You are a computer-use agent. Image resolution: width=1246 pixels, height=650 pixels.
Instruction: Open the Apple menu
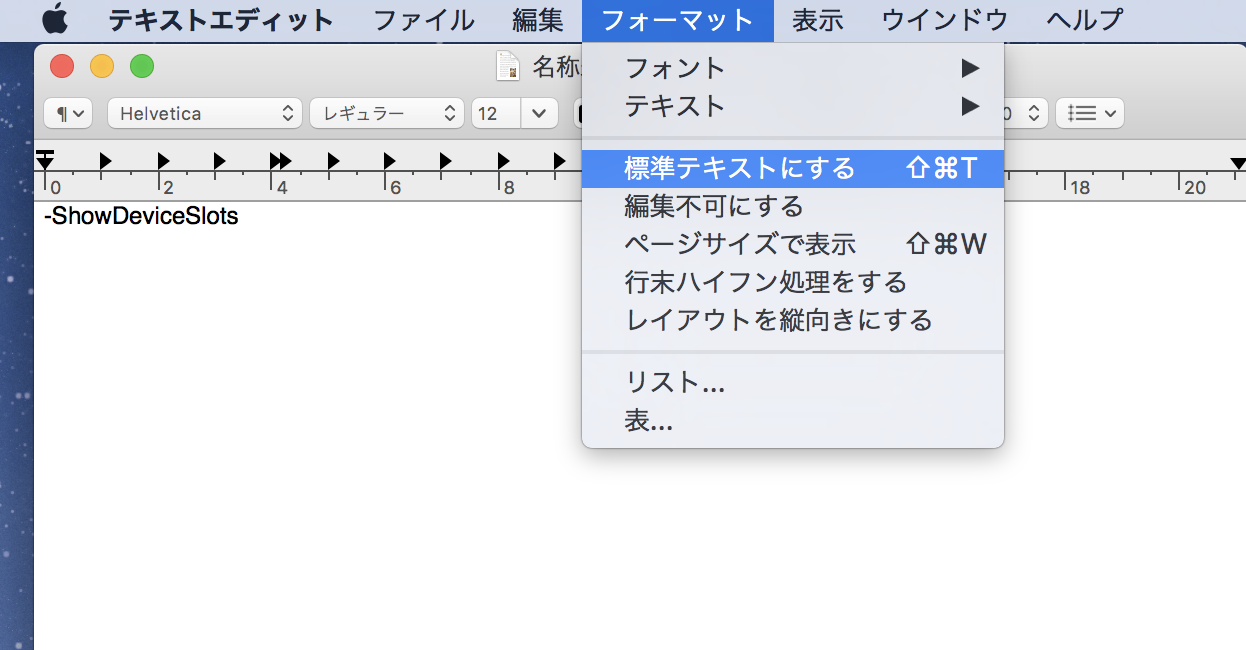click(54, 18)
